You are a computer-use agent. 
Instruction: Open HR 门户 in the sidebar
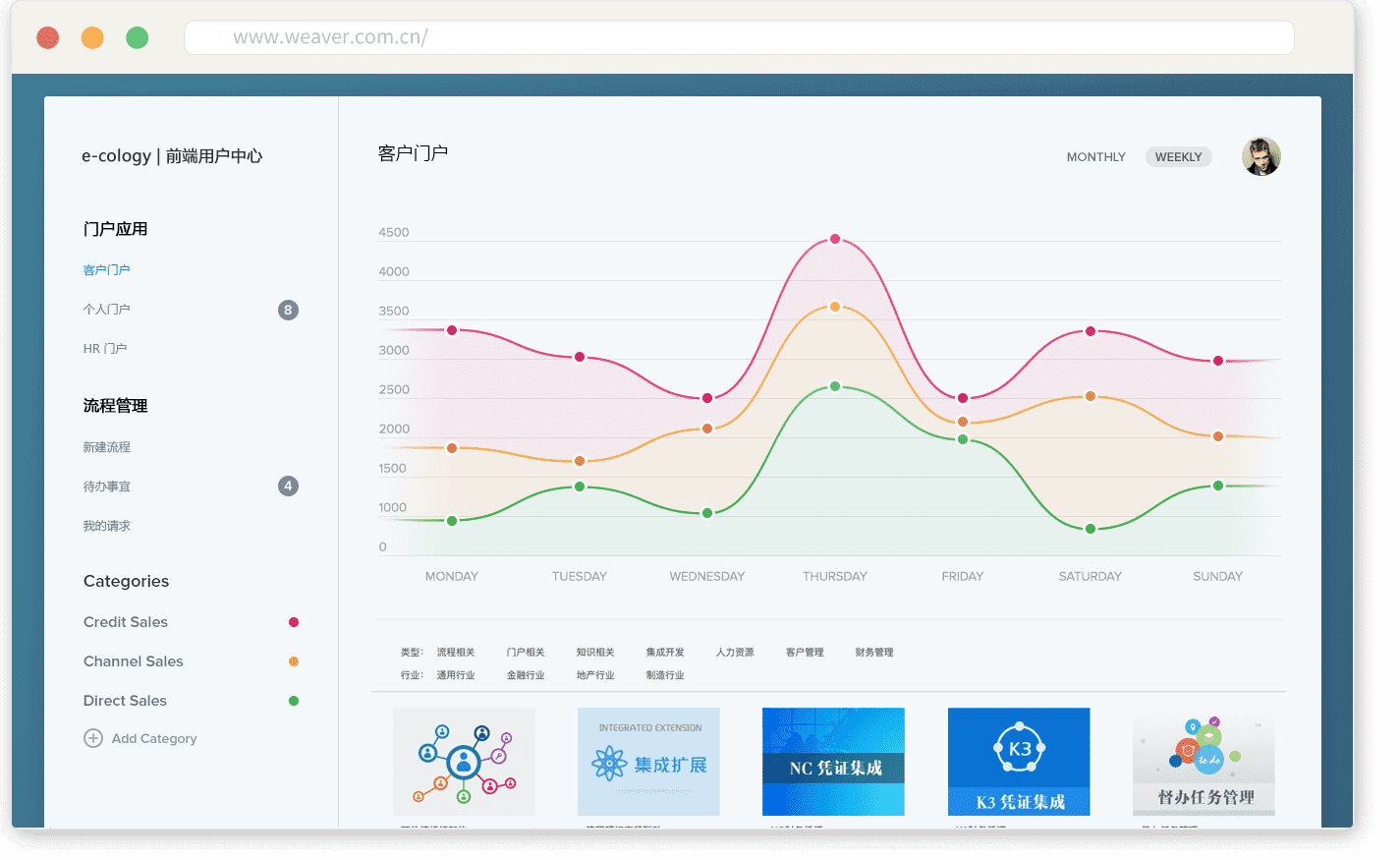tap(105, 349)
